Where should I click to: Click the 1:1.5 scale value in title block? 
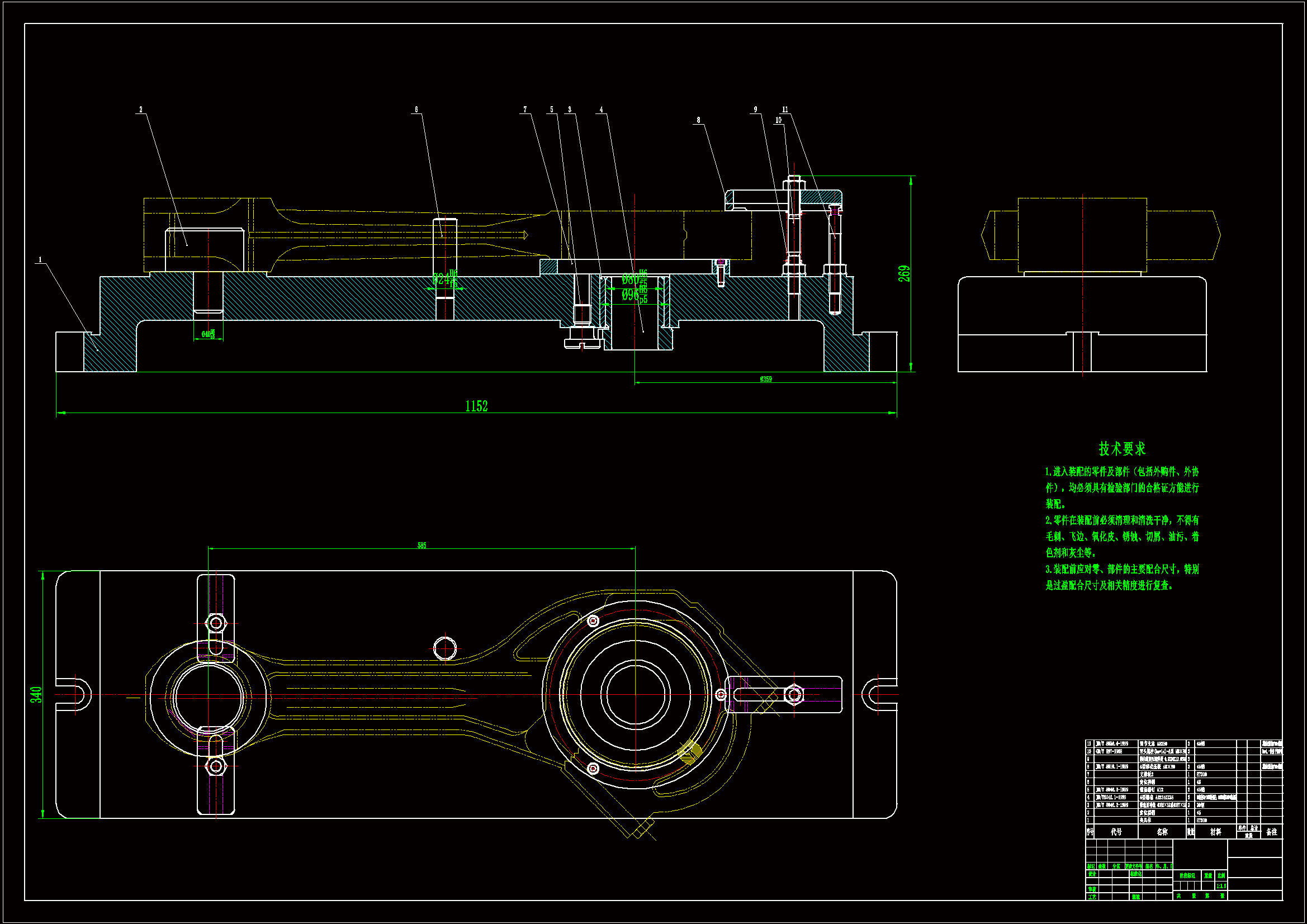[1221, 887]
